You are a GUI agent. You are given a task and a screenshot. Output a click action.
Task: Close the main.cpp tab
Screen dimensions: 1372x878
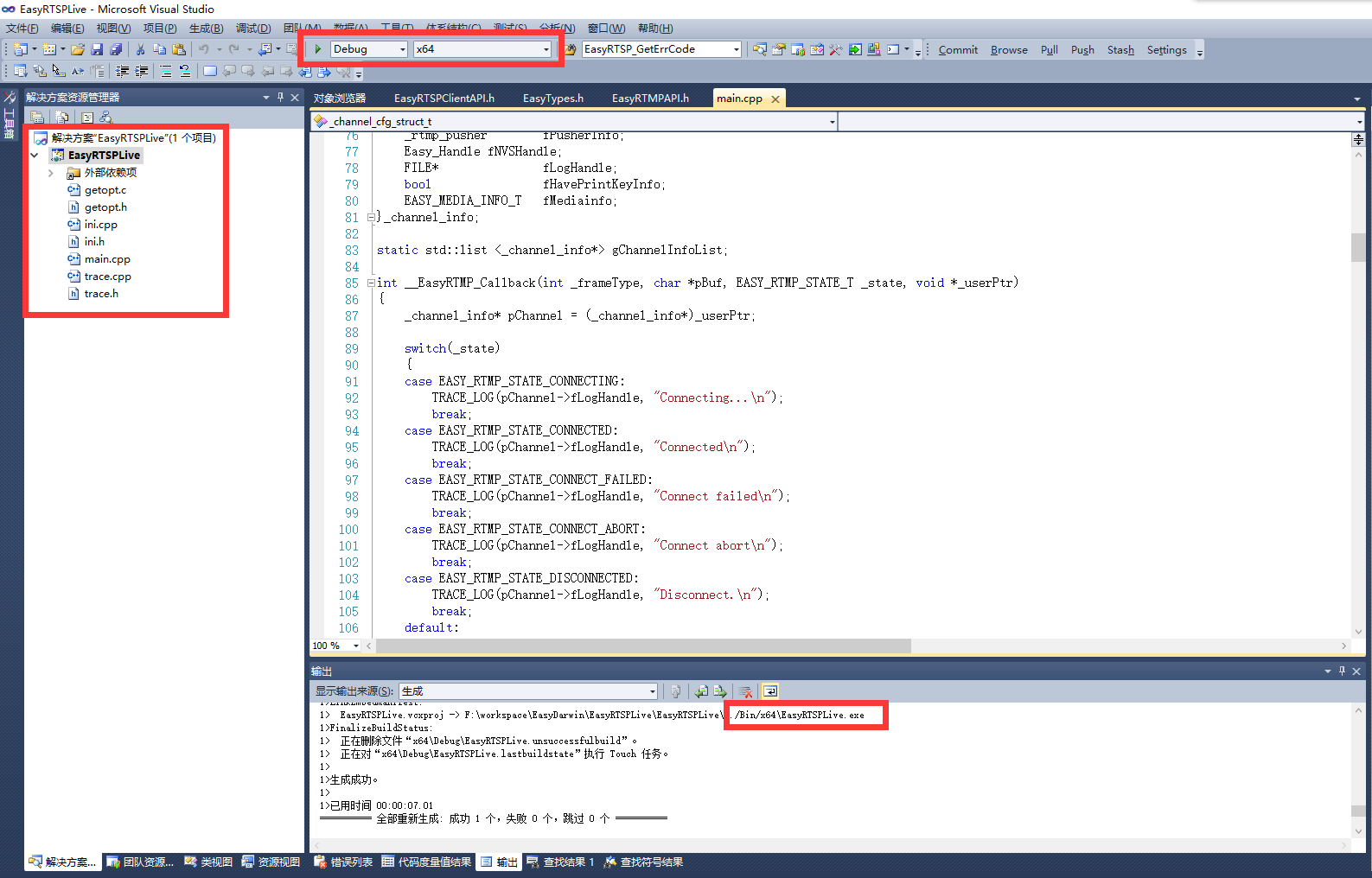775,99
